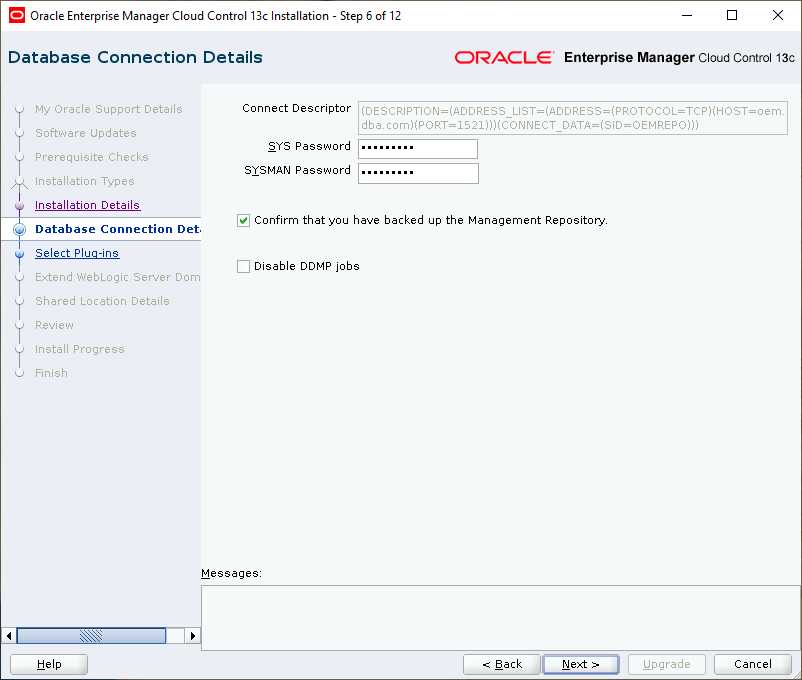Click the Software Updates step

85,133
